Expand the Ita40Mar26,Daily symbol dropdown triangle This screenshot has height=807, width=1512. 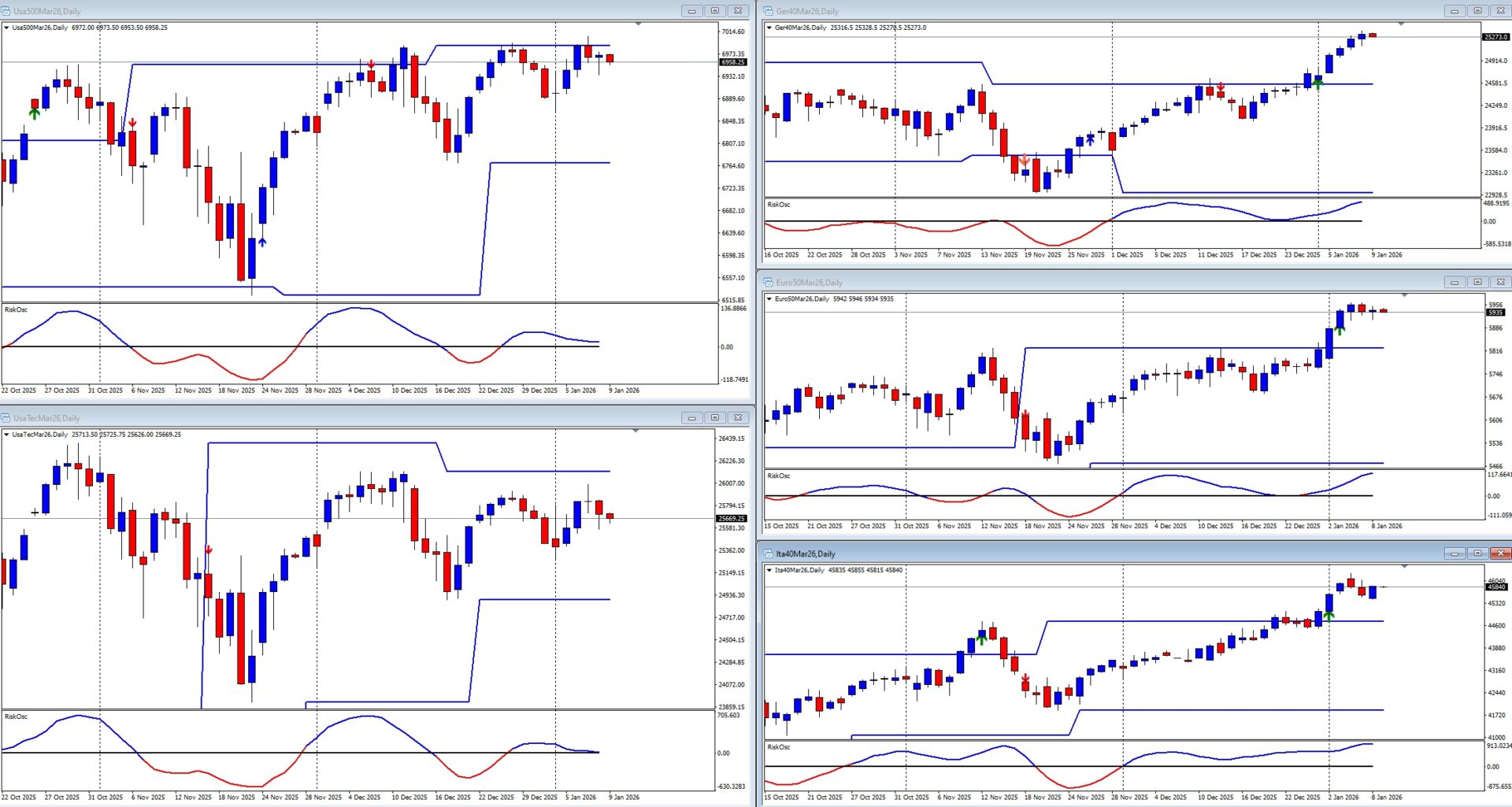(x=769, y=570)
